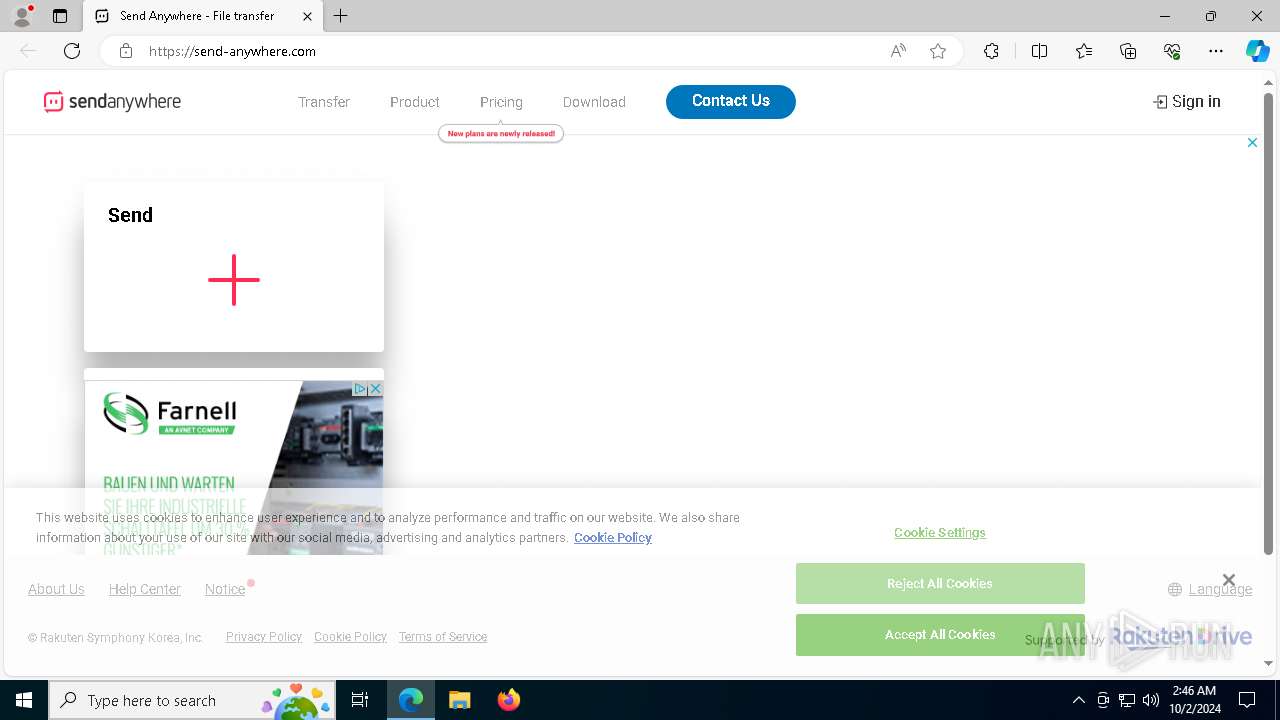Open the Product menu item
The width and height of the screenshot is (1280, 720).
tap(415, 102)
